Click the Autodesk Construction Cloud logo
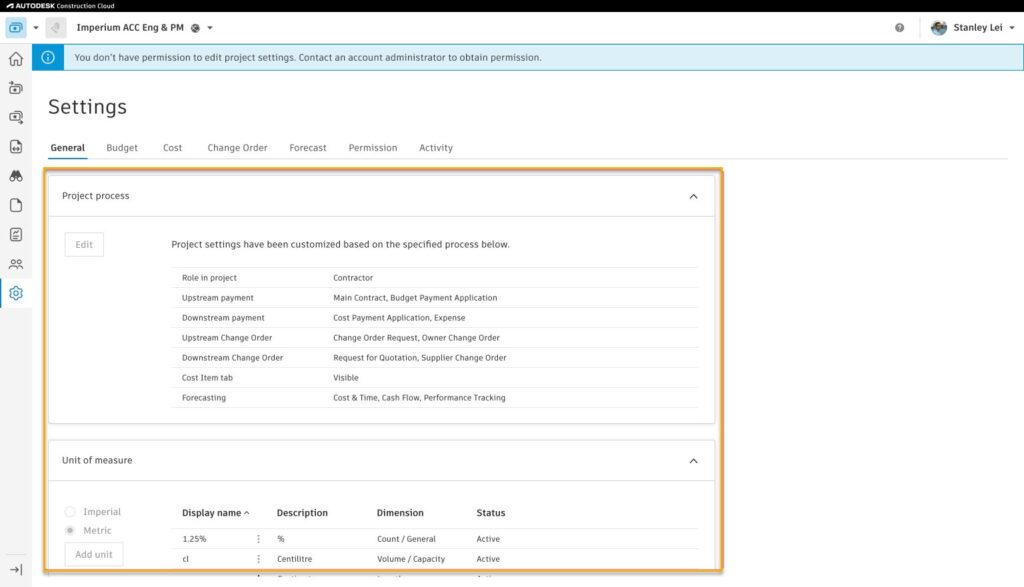This screenshot has height=587, width=1024. click(x=60, y=5)
